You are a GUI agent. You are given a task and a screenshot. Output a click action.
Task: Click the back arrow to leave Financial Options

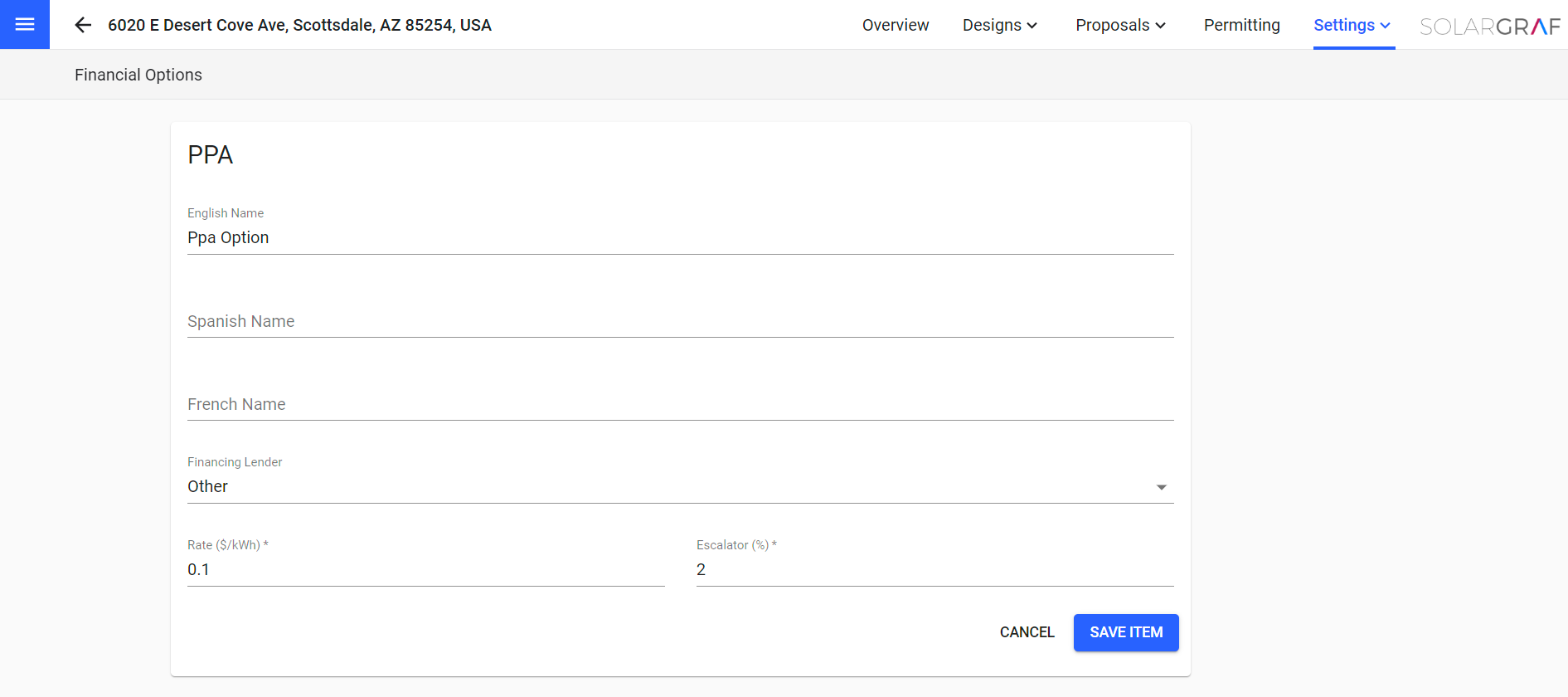[83, 25]
